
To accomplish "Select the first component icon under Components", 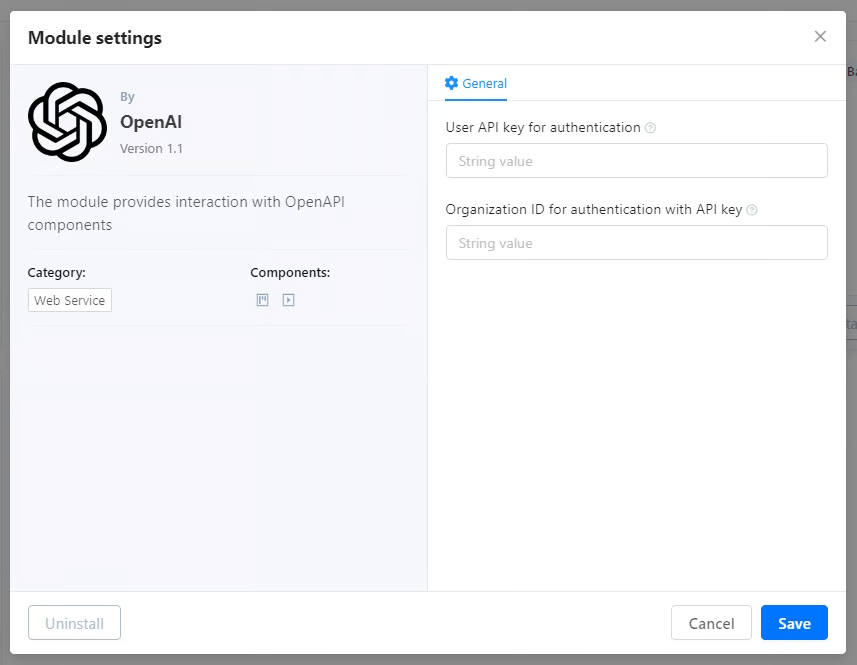I will point(262,299).
